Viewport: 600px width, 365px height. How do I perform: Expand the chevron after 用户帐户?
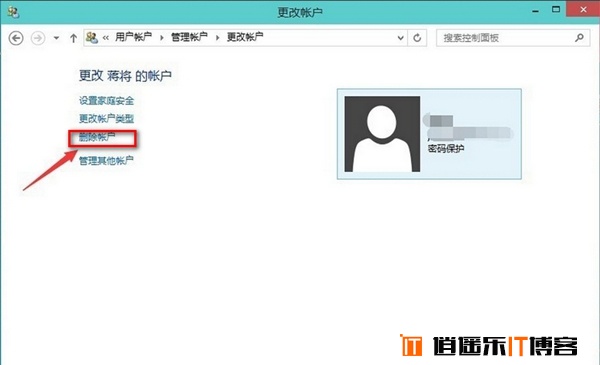pyautogui.click(x=161, y=37)
